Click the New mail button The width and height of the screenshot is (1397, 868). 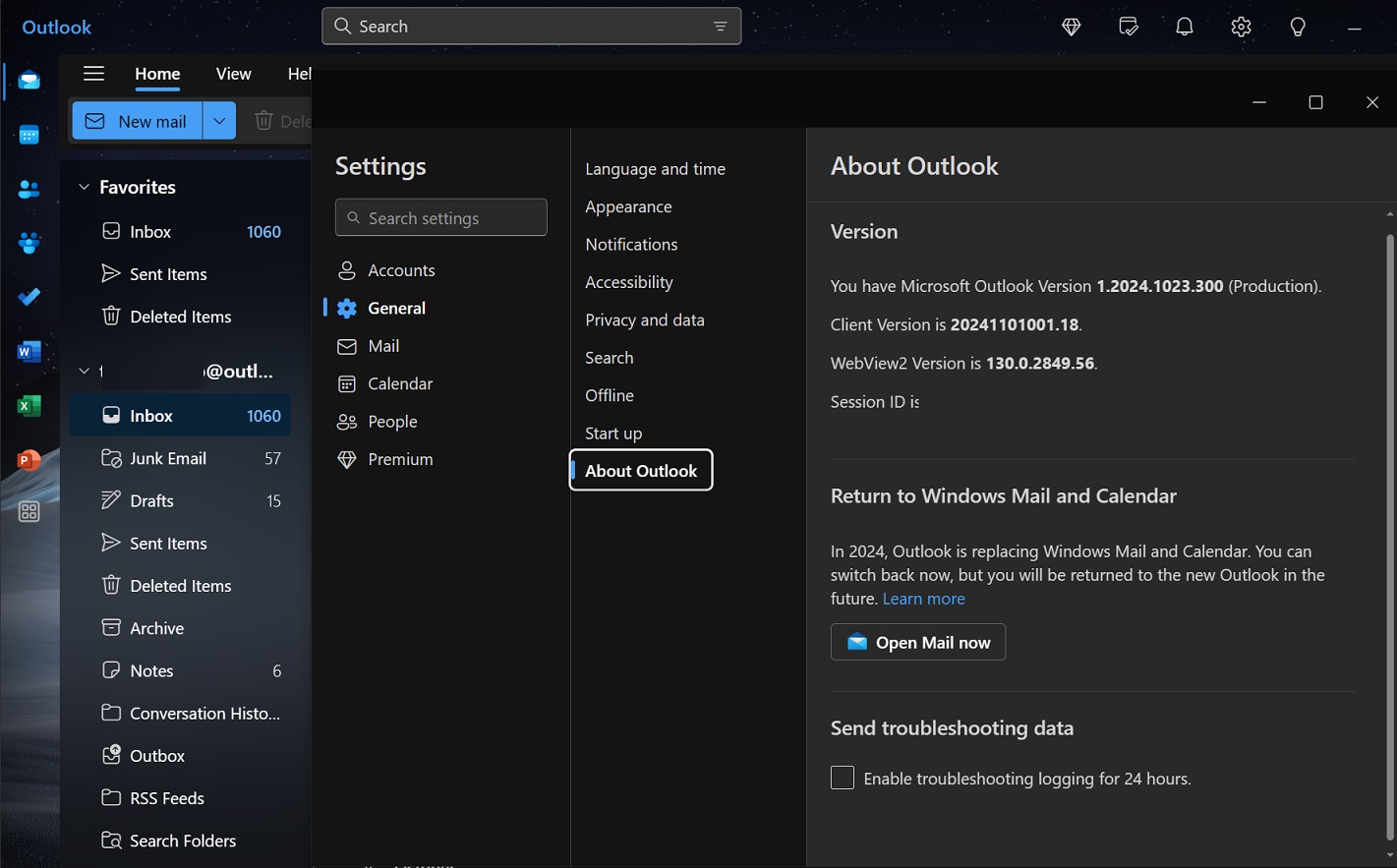[138, 121]
